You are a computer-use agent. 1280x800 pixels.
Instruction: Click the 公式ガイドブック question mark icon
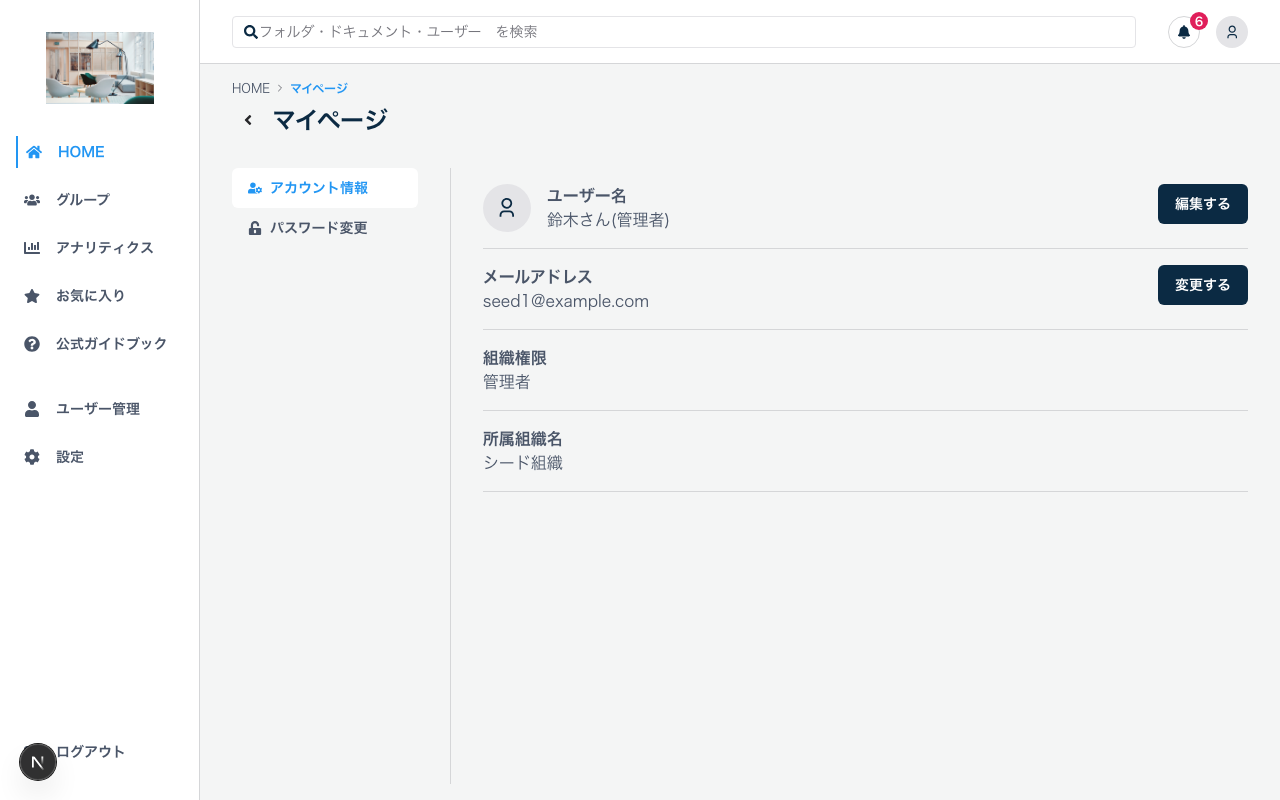pyautogui.click(x=33, y=344)
